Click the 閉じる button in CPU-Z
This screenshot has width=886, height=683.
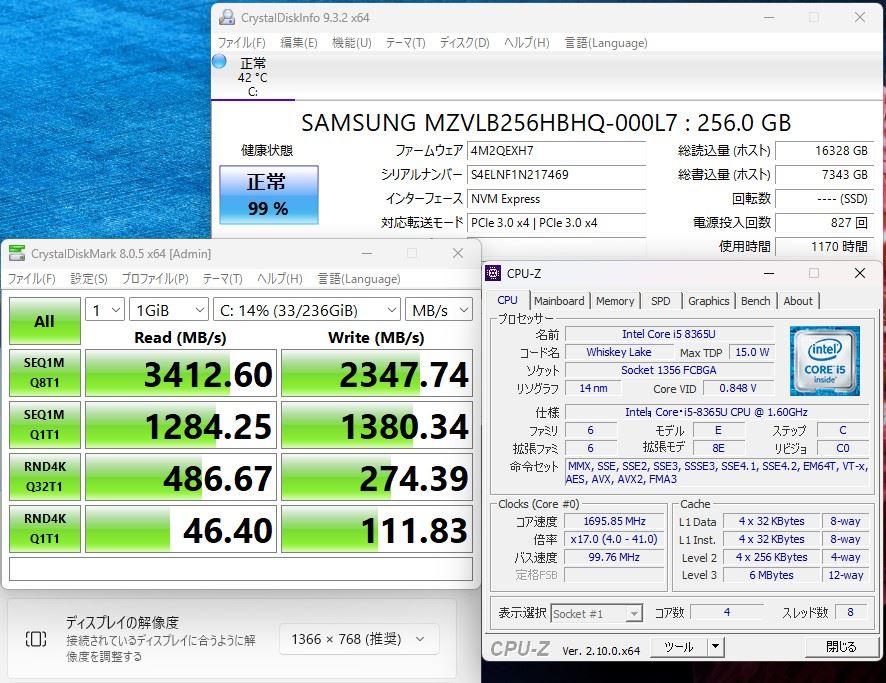841,647
